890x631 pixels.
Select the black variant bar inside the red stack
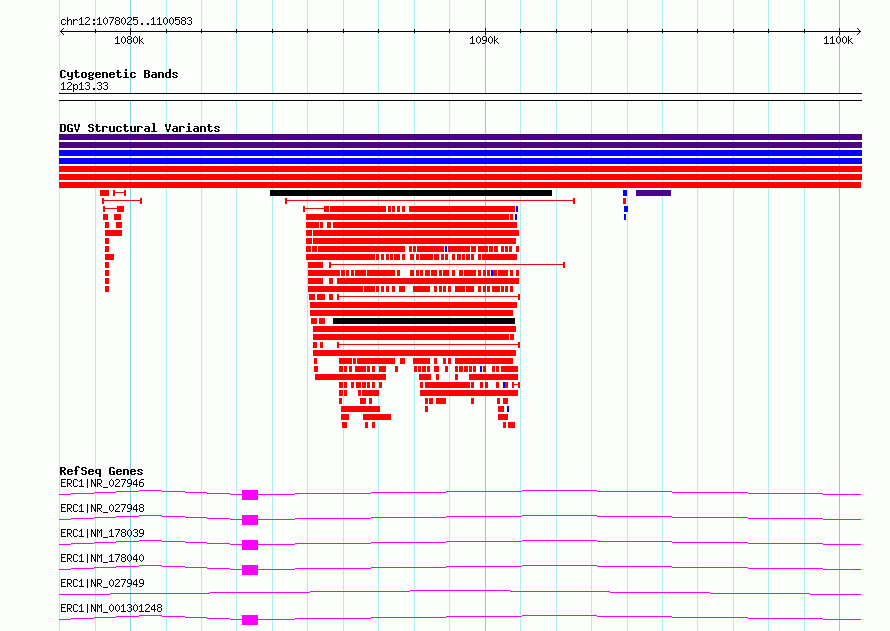[424, 321]
